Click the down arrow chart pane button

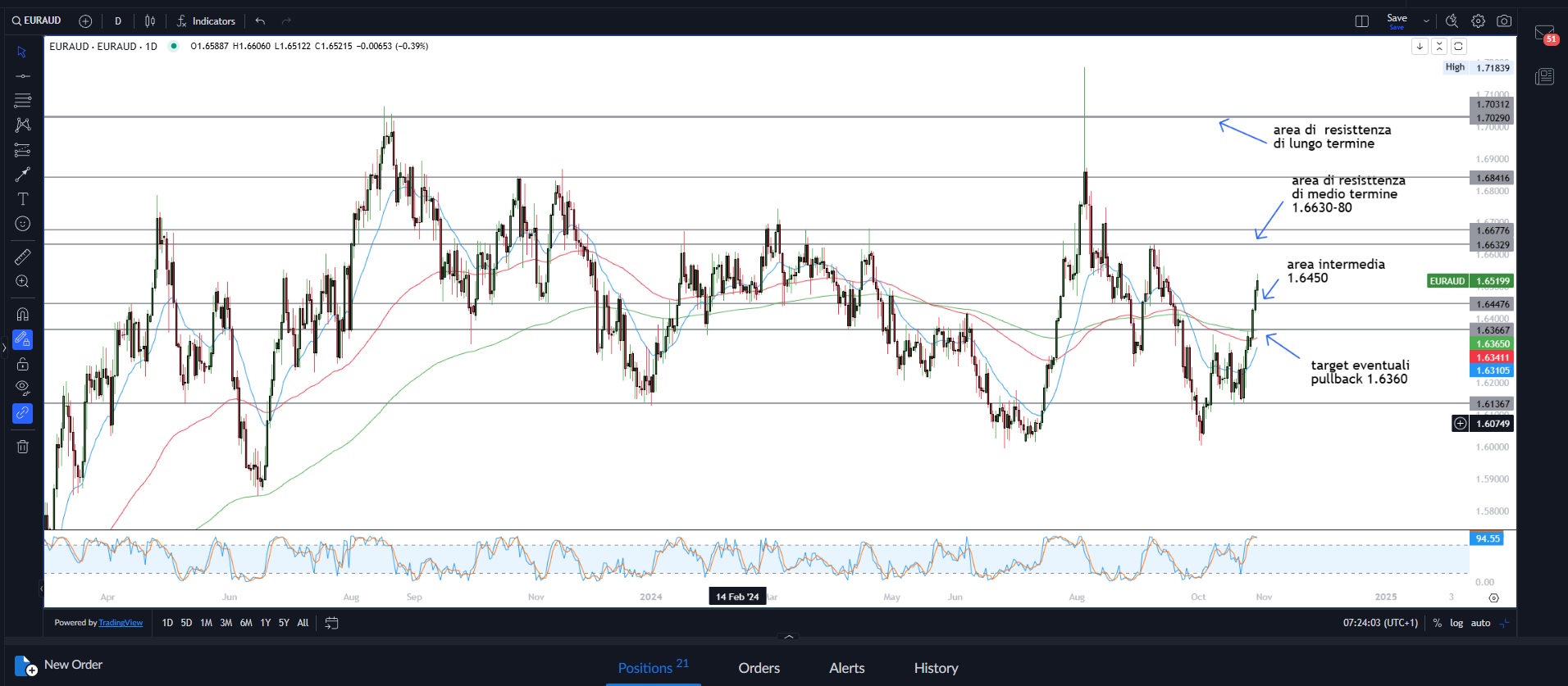[x=1420, y=46]
